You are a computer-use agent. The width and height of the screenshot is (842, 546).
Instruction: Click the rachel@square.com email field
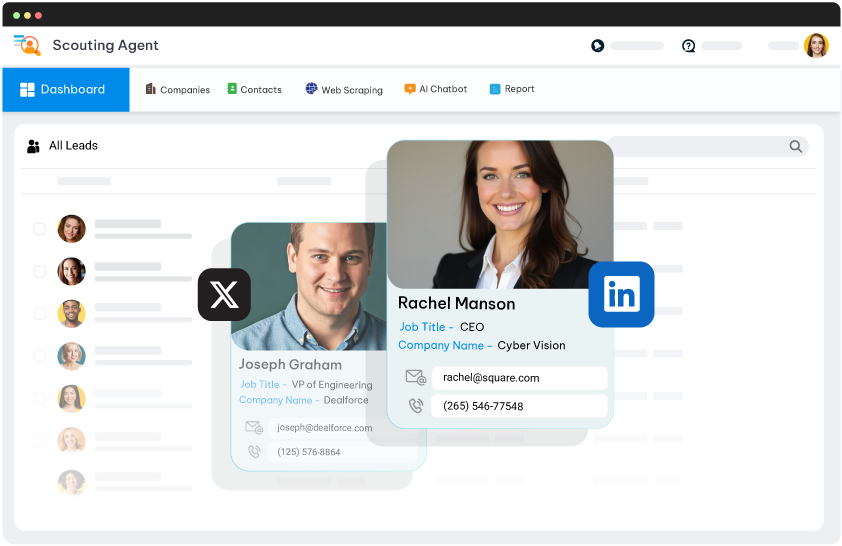click(x=519, y=378)
